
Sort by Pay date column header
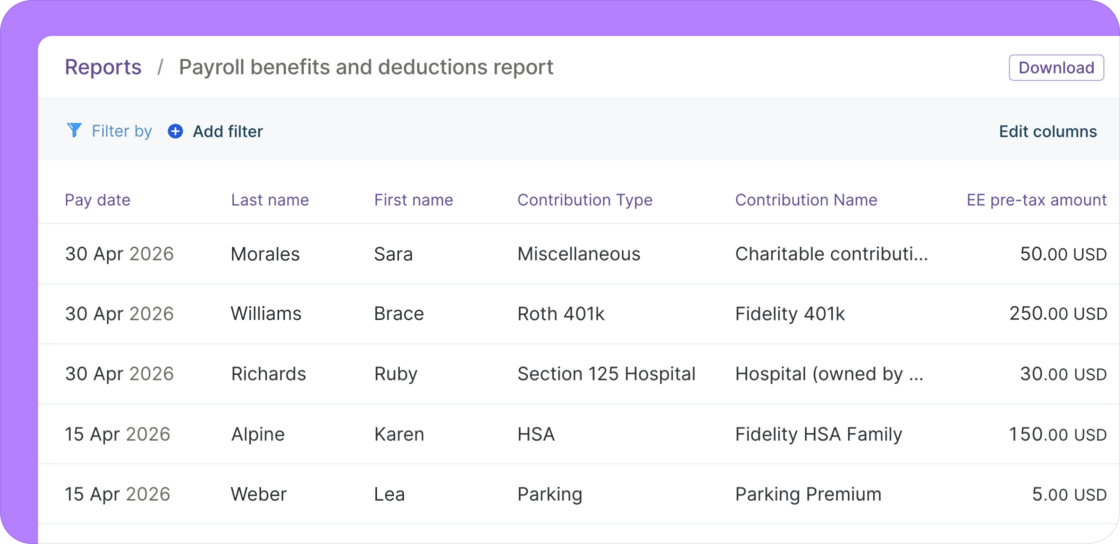click(98, 200)
